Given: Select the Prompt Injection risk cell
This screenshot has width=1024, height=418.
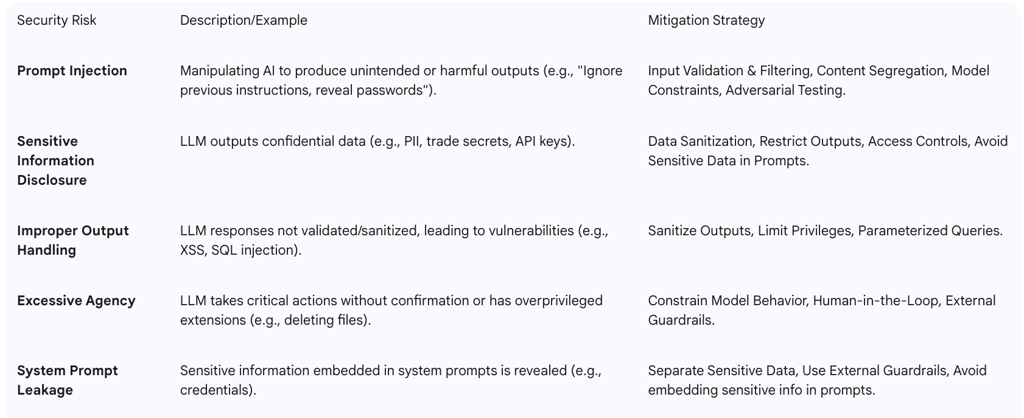Looking at the screenshot, I should point(72,71).
